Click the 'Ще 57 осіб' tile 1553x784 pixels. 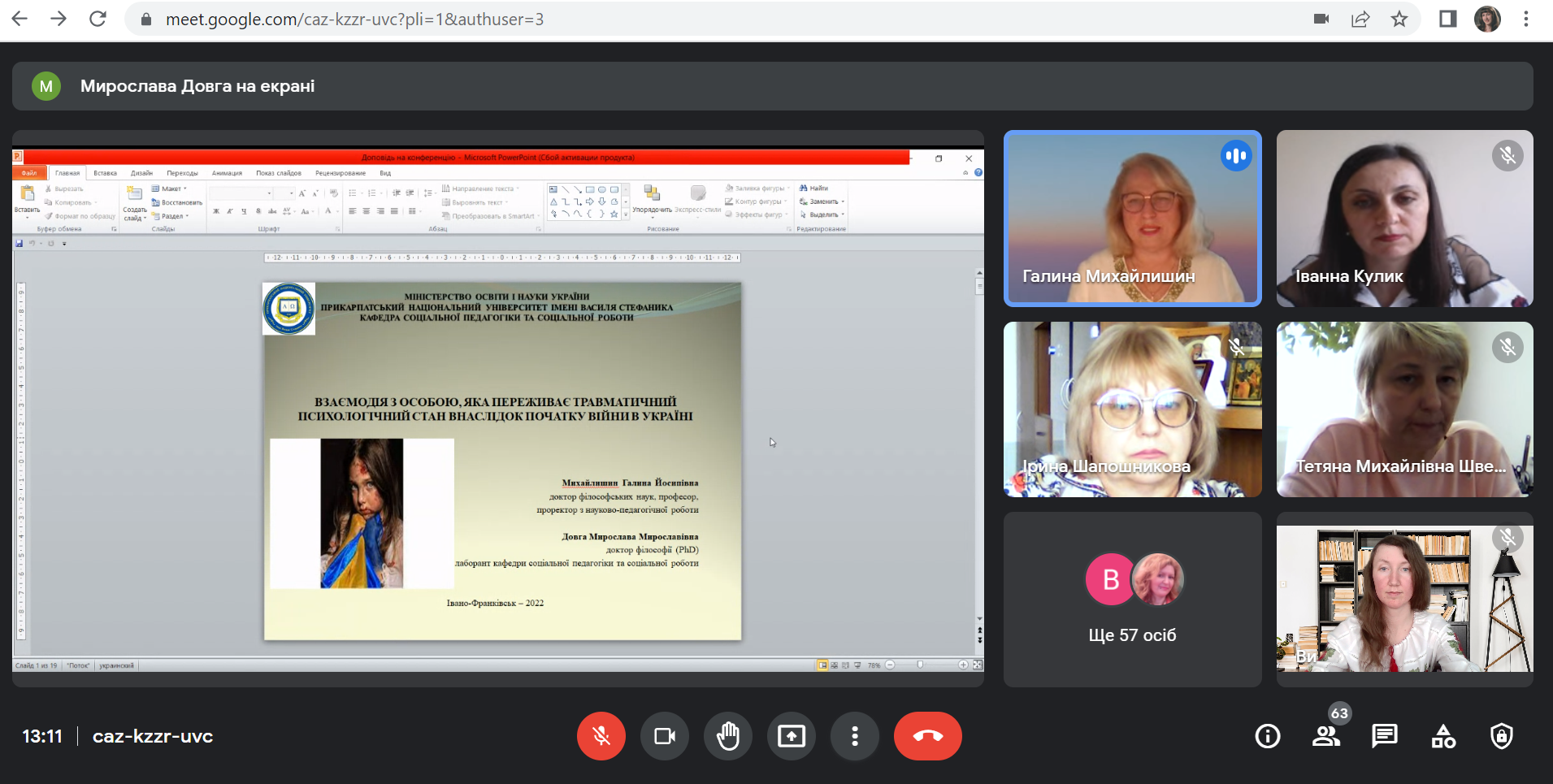point(1132,600)
